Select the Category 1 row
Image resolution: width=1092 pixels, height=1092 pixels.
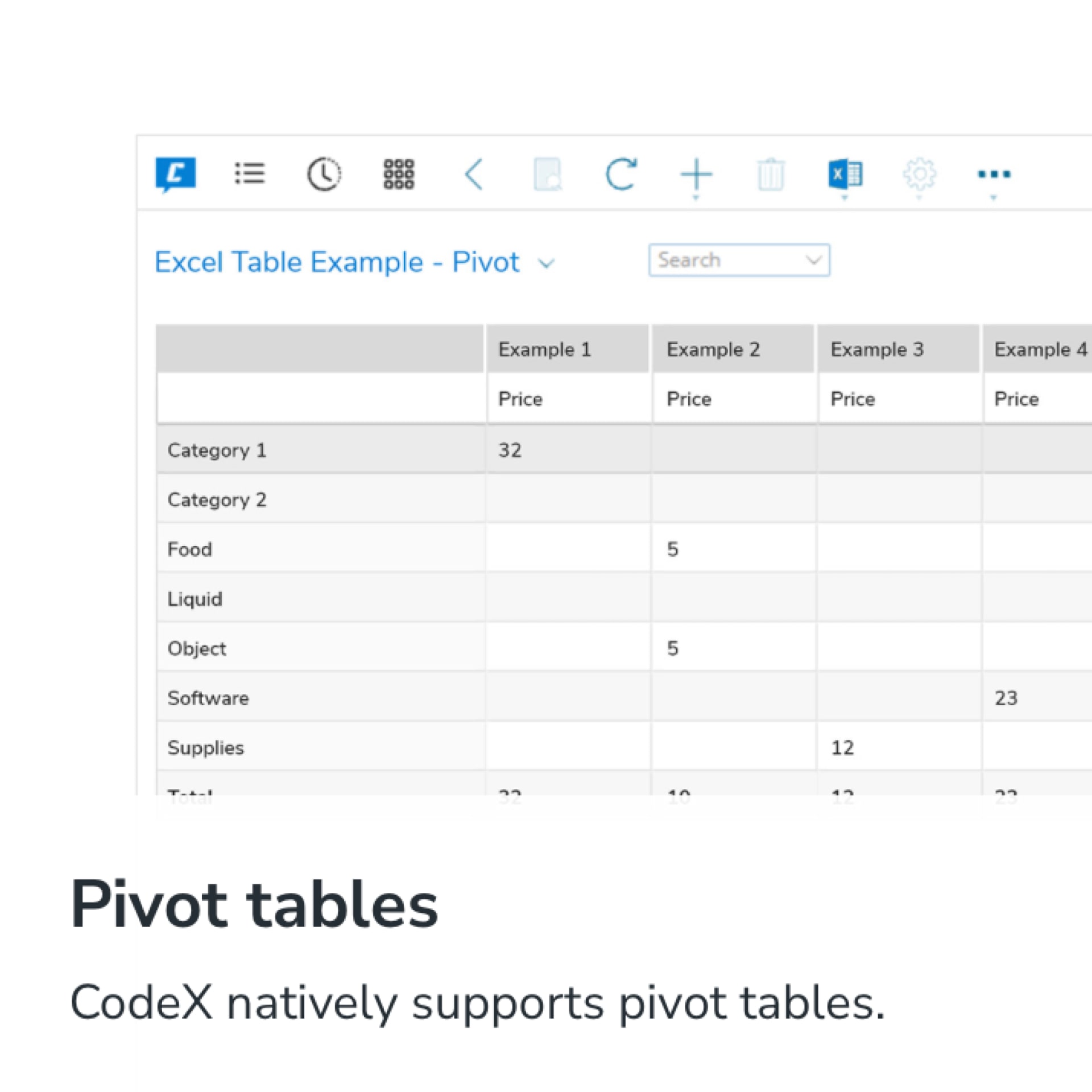tap(217, 450)
